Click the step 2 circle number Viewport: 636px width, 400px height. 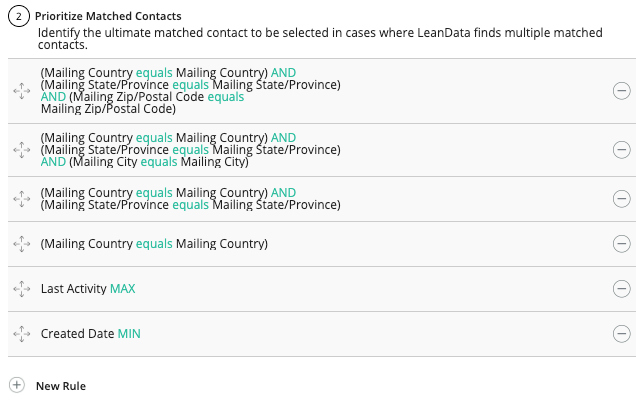click(17, 16)
